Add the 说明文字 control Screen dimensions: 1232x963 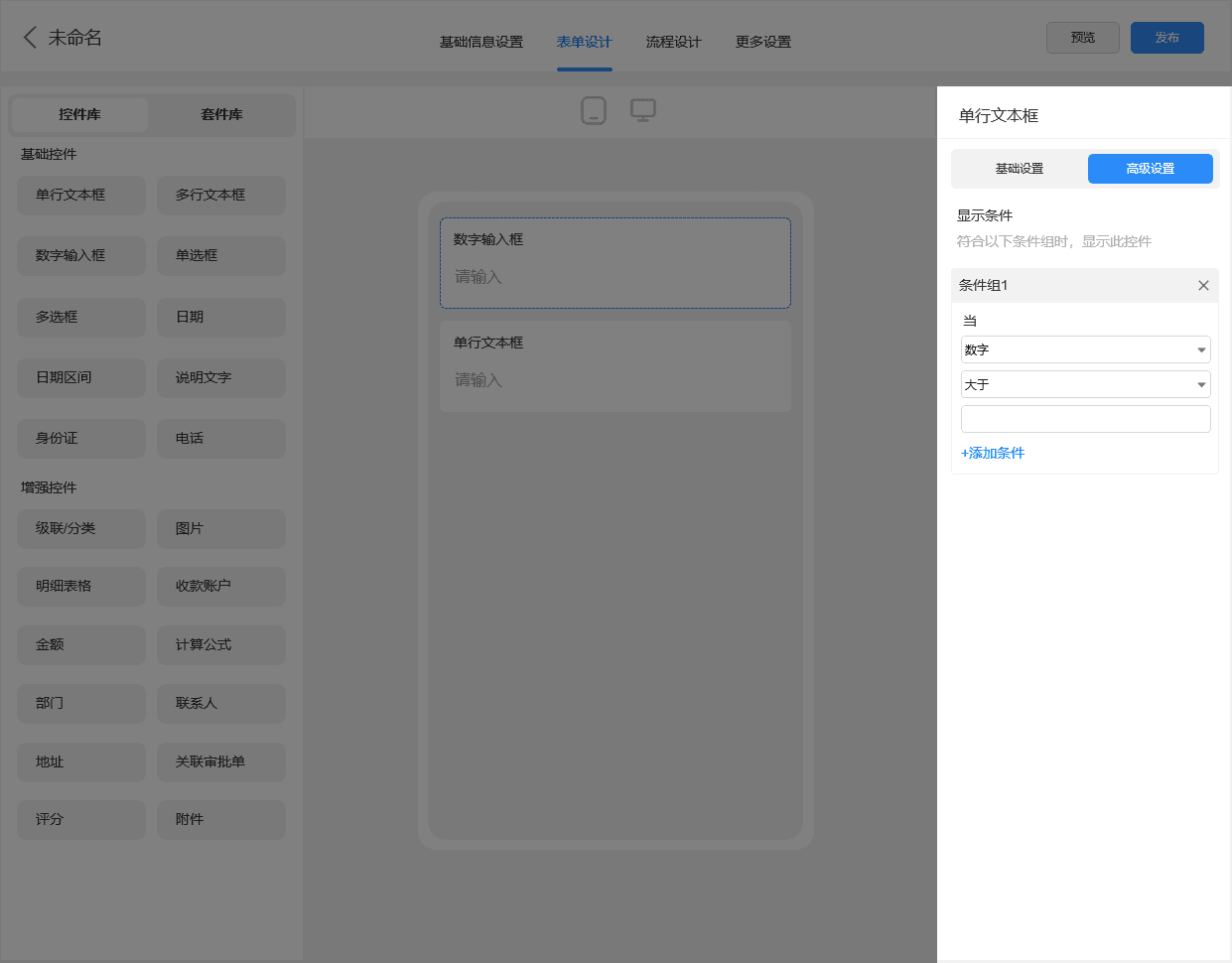tap(221, 378)
